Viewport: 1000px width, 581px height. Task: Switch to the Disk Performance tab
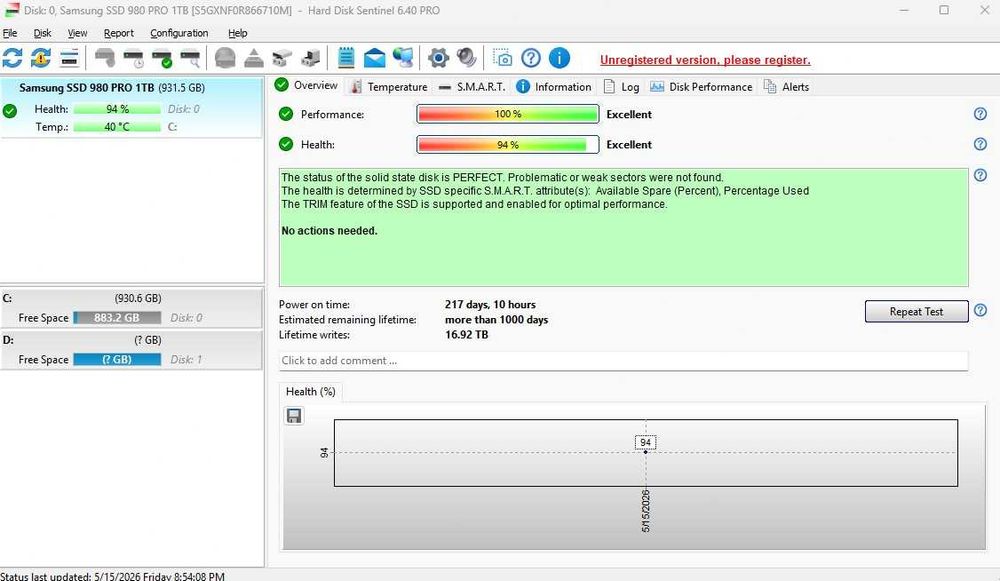pyautogui.click(x=701, y=87)
